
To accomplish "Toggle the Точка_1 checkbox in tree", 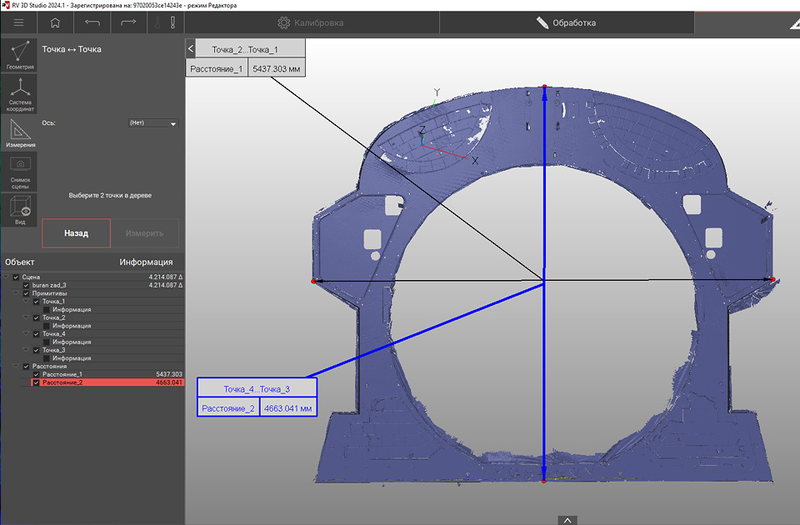I will click(x=37, y=301).
